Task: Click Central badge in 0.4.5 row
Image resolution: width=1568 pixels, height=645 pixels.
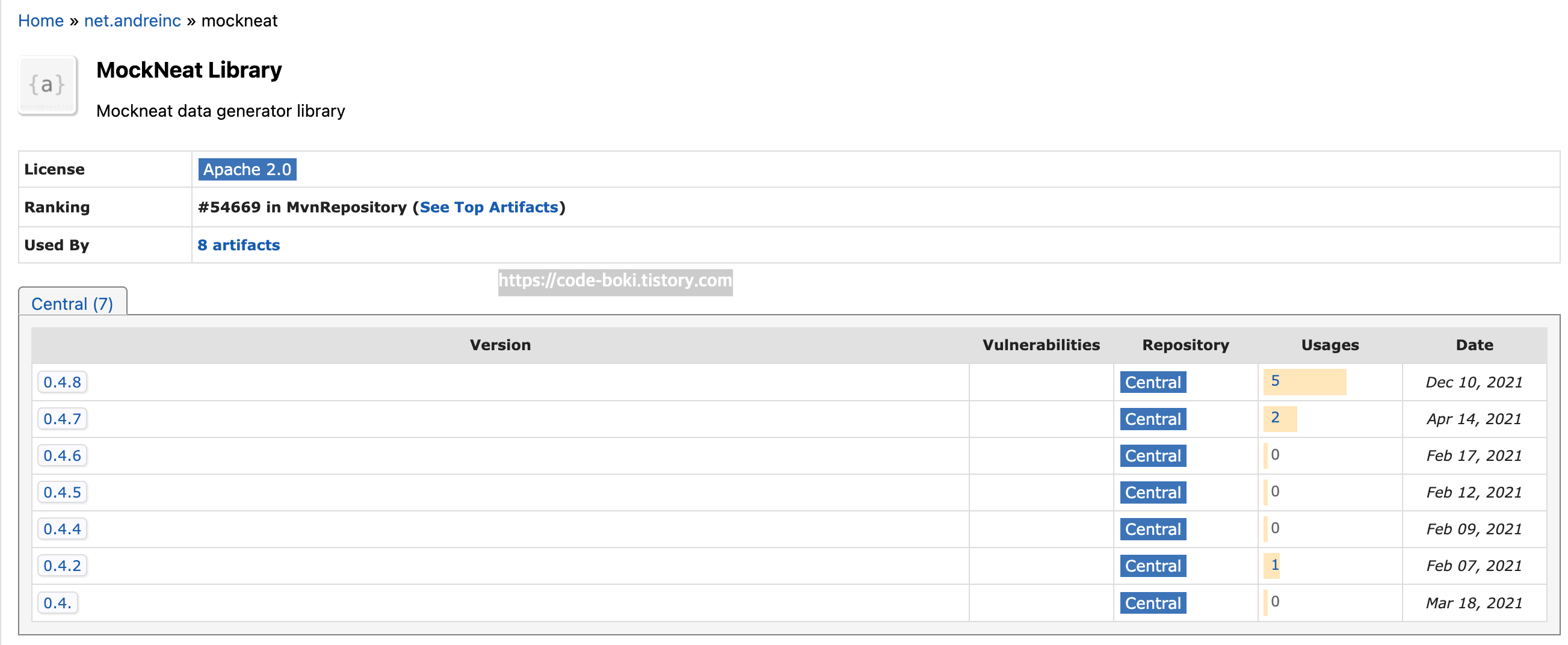Action: tap(1153, 492)
